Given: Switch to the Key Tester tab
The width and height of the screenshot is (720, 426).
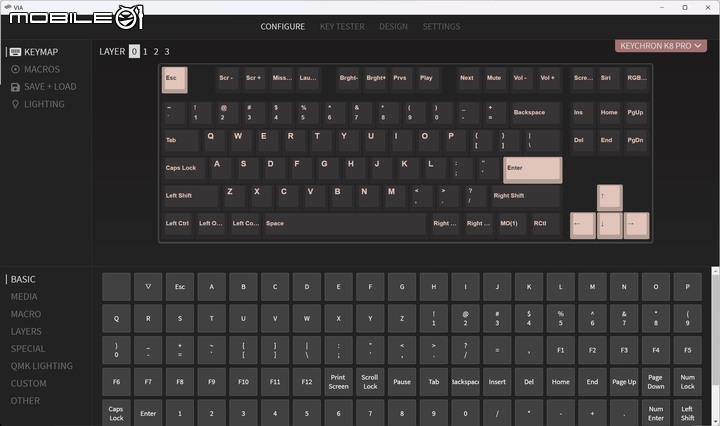Looking at the screenshot, I should coord(342,27).
